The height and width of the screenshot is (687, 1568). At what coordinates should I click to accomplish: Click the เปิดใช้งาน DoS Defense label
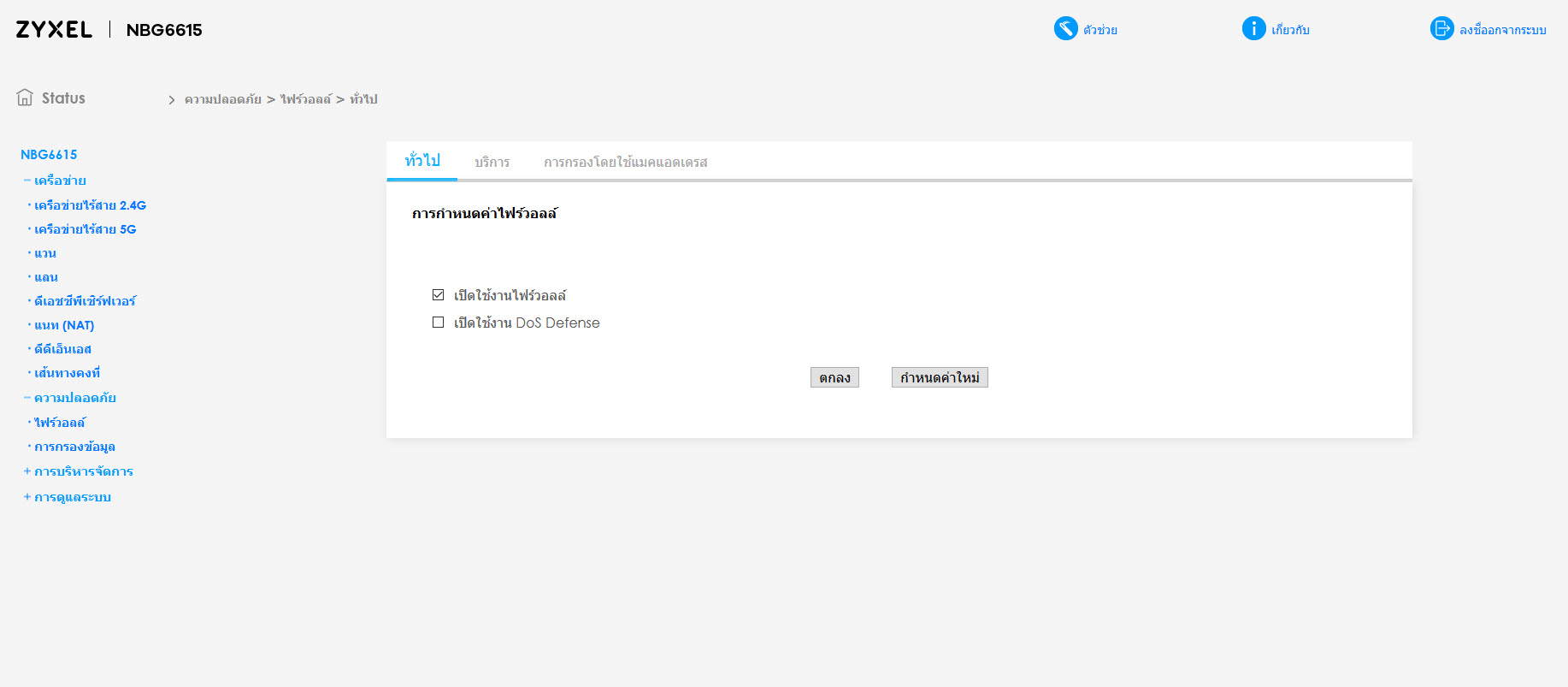(x=527, y=323)
